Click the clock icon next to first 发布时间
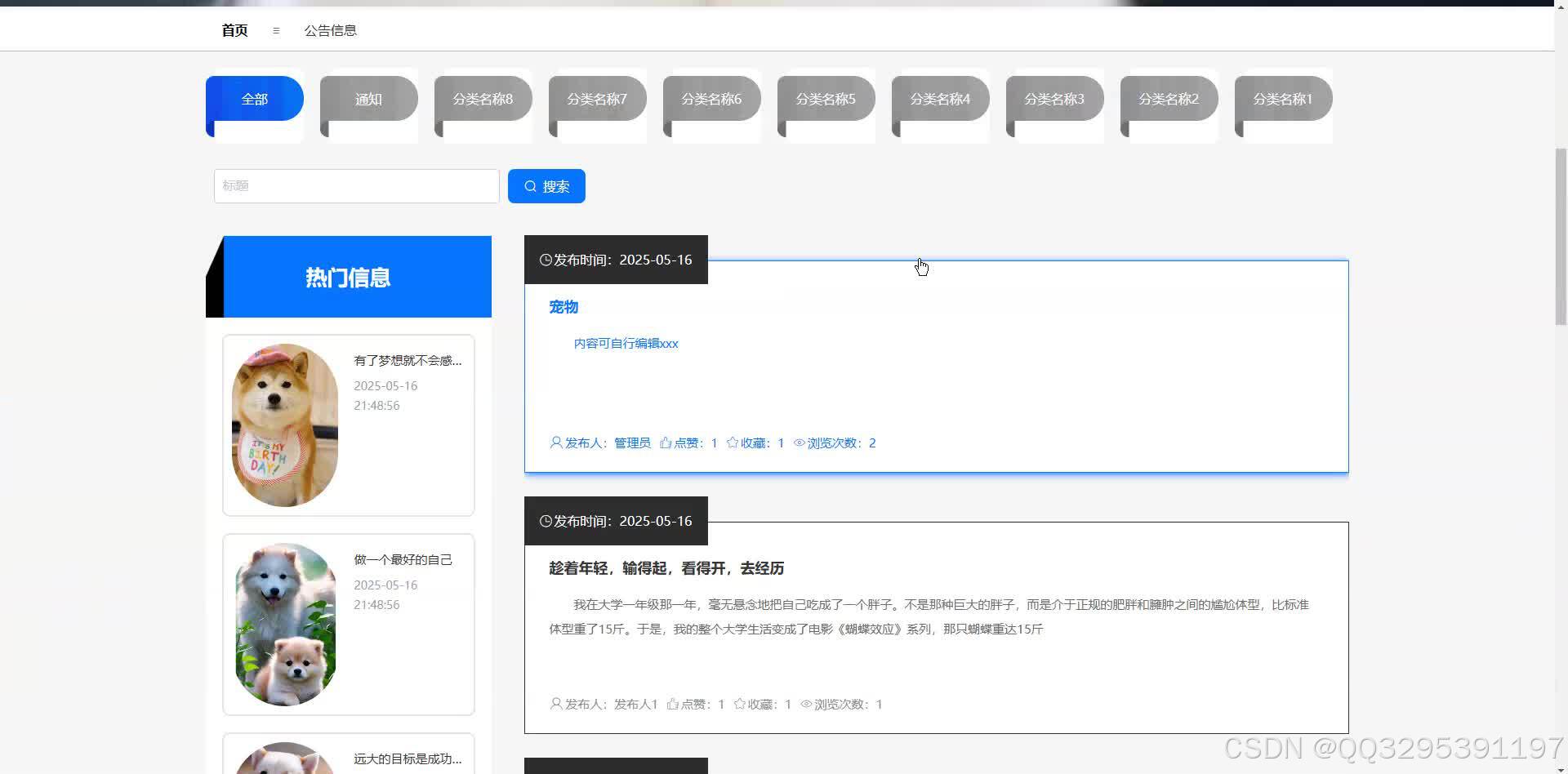Screen dimensions: 1568x774 545,260
